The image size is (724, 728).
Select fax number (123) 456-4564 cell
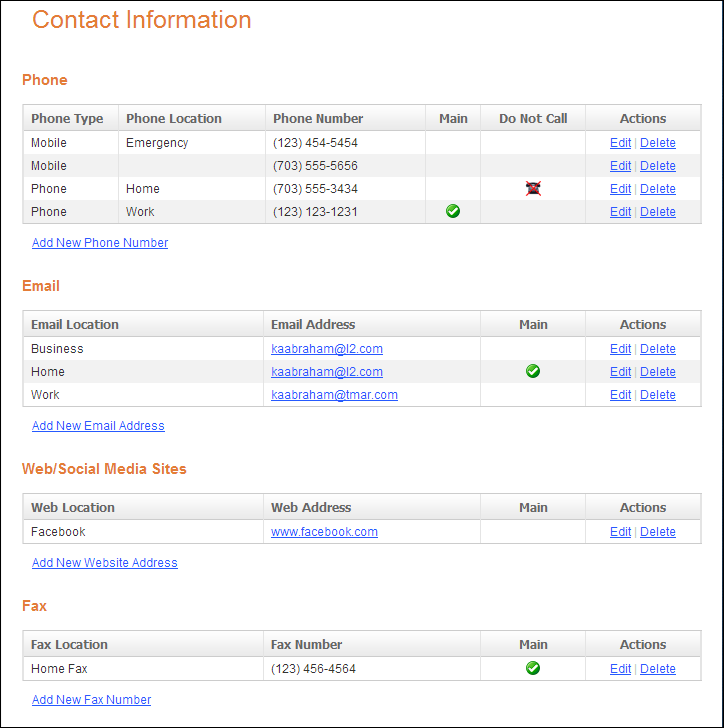(x=372, y=669)
